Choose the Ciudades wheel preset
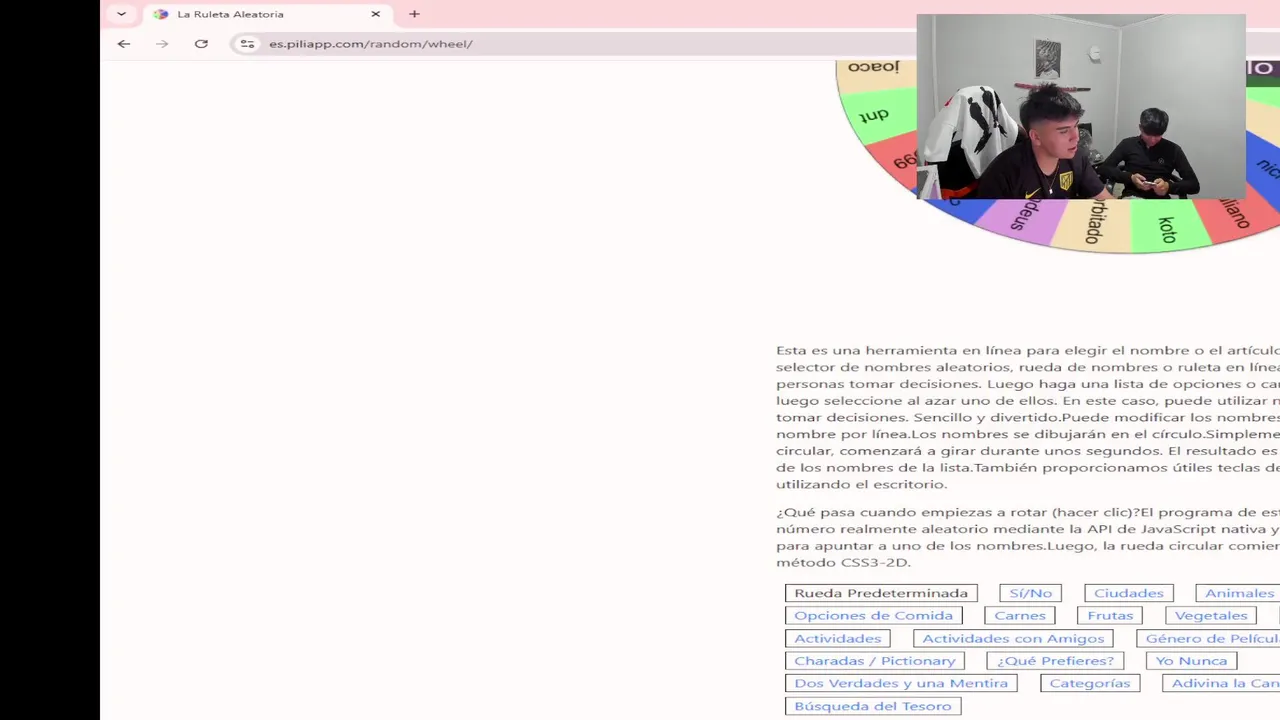 1128,593
